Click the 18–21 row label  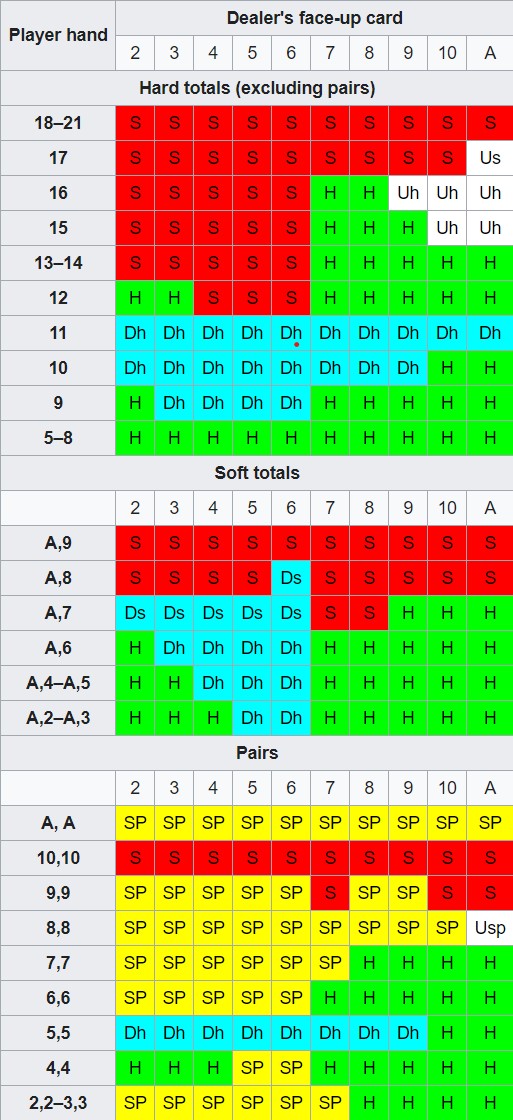[x=58, y=123]
